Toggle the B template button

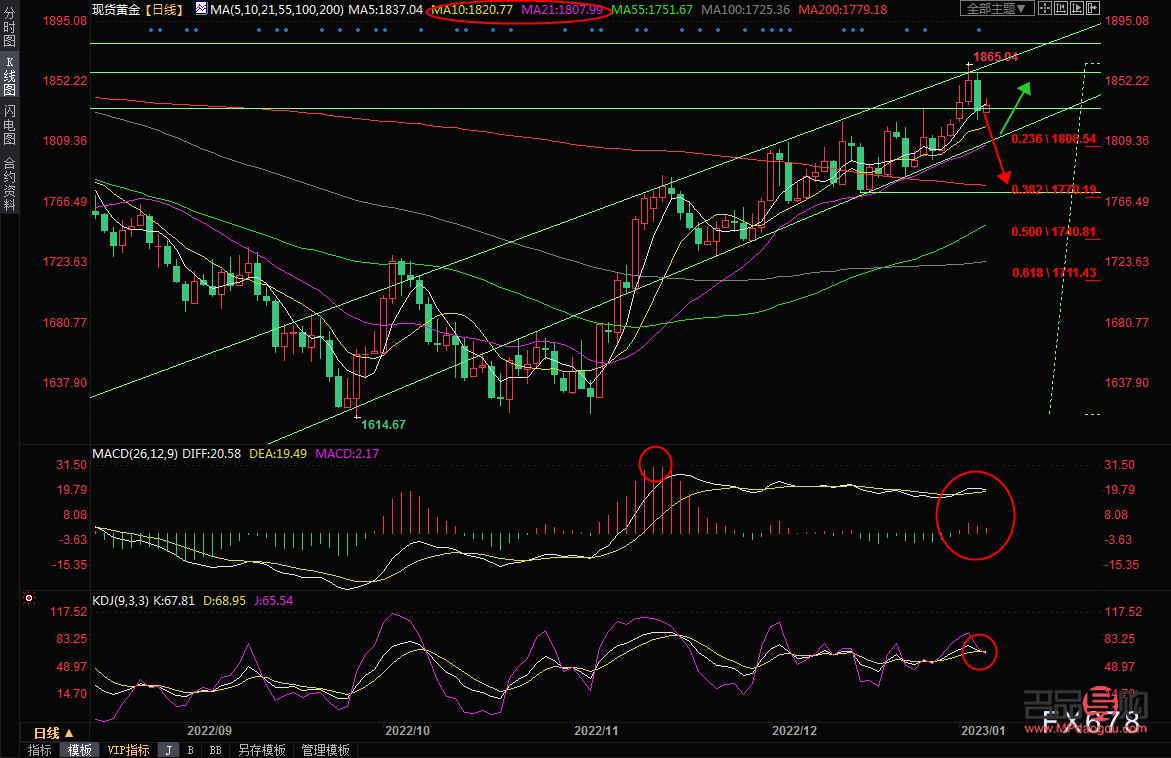(190, 750)
